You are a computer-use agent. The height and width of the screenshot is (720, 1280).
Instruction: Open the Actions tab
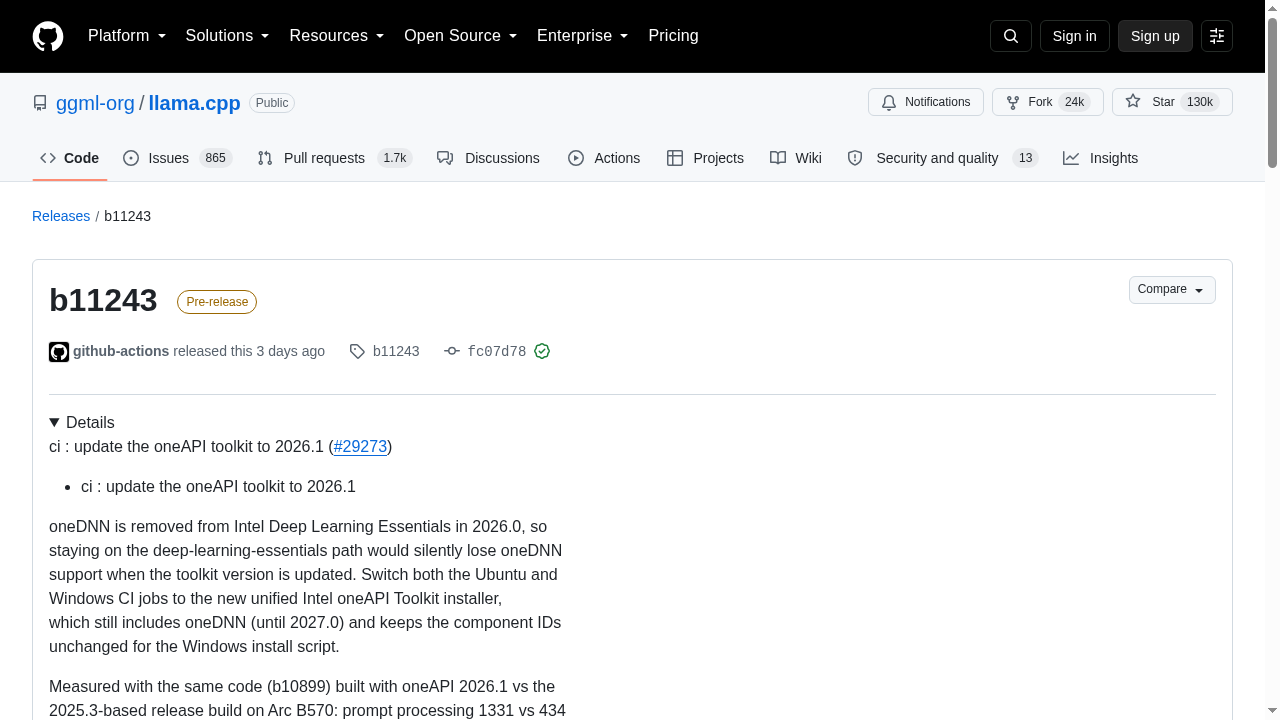coord(604,158)
